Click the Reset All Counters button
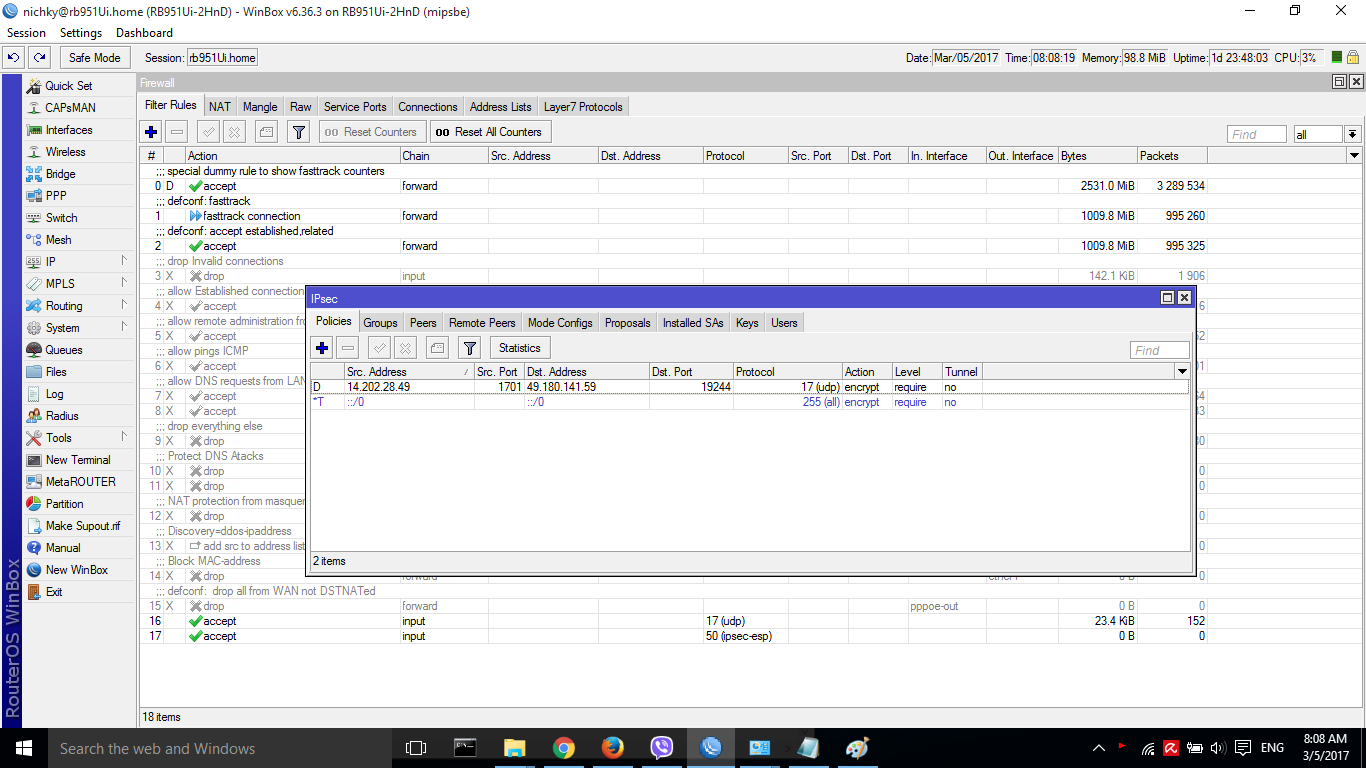Viewport: 1366px width, 768px height. tap(489, 132)
